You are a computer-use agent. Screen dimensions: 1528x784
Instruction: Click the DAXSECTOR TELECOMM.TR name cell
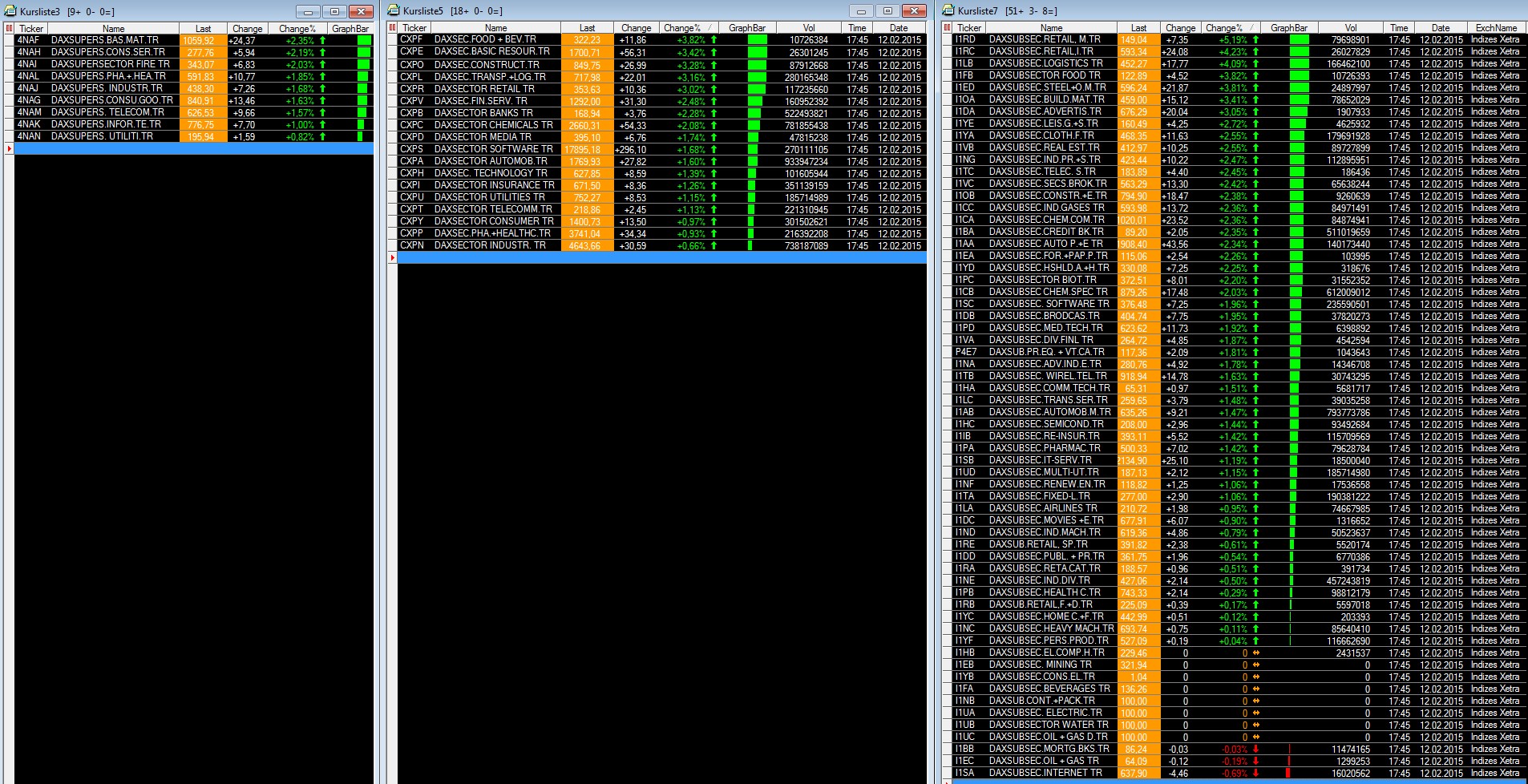click(x=493, y=208)
